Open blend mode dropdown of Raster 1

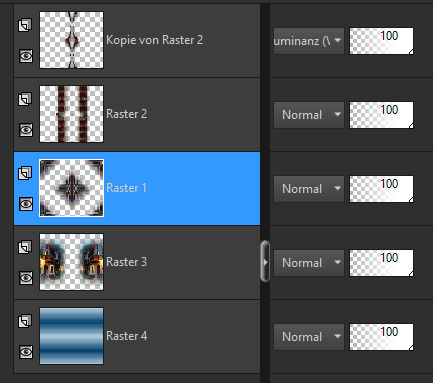309,189
